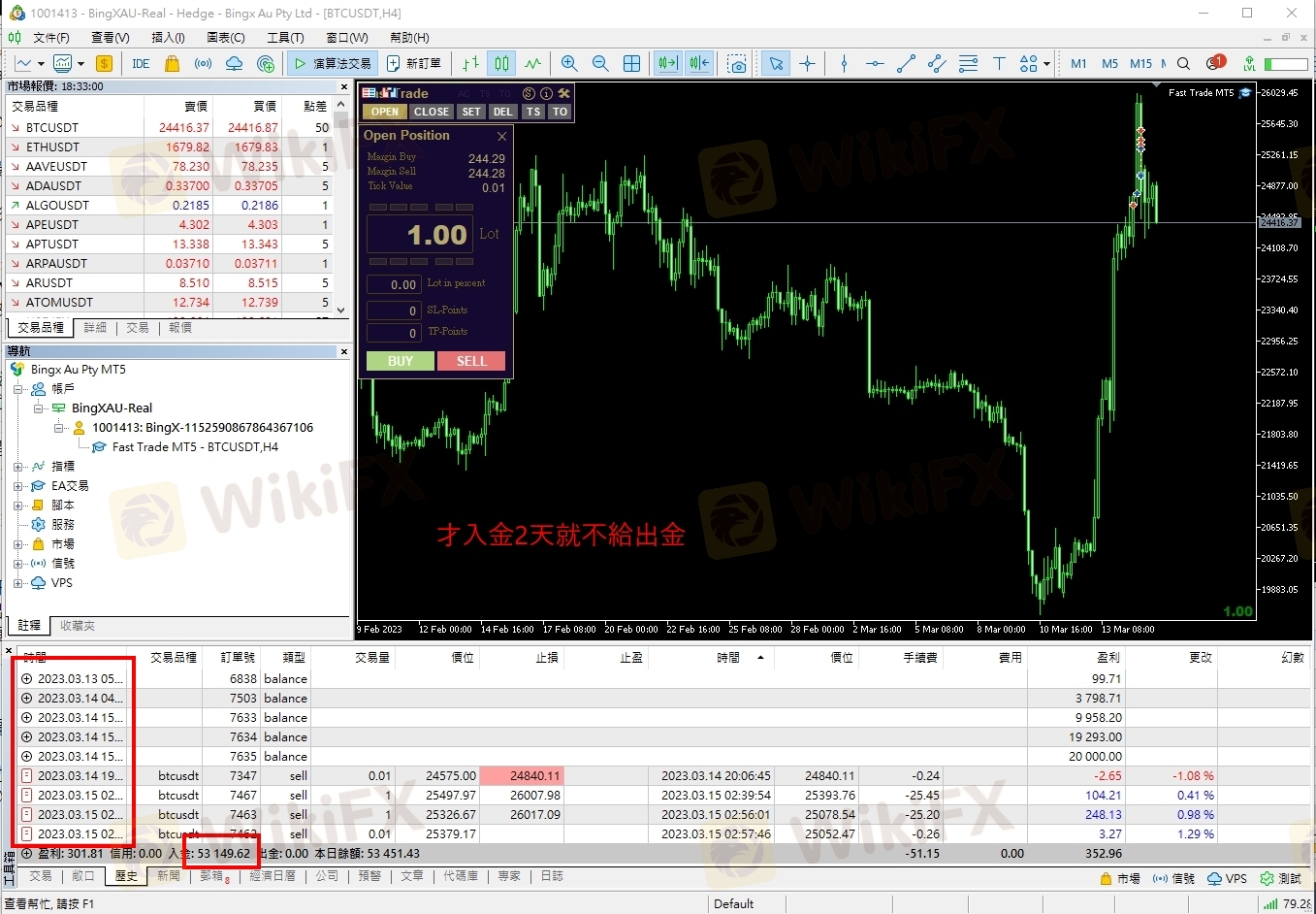Close the Market Watch panel
The height and width of the screenshot is (914, 1316).
343,86
